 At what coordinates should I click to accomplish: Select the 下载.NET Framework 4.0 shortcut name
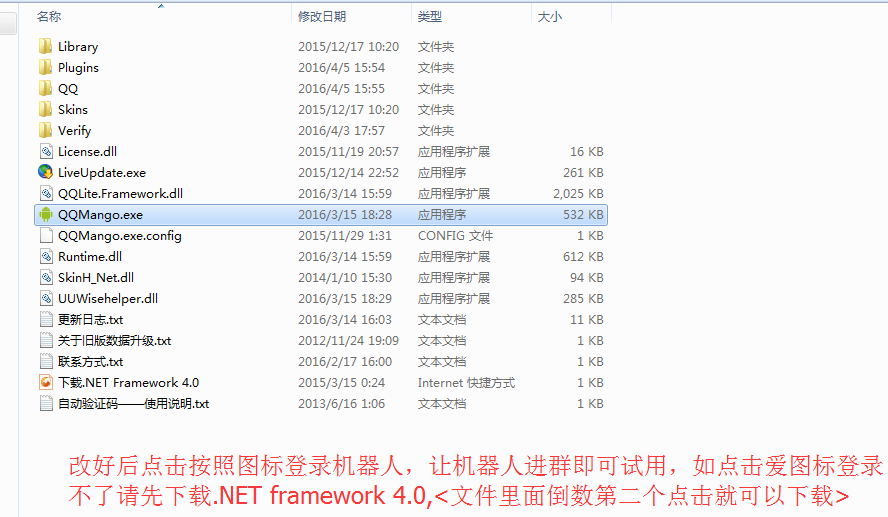129,382
